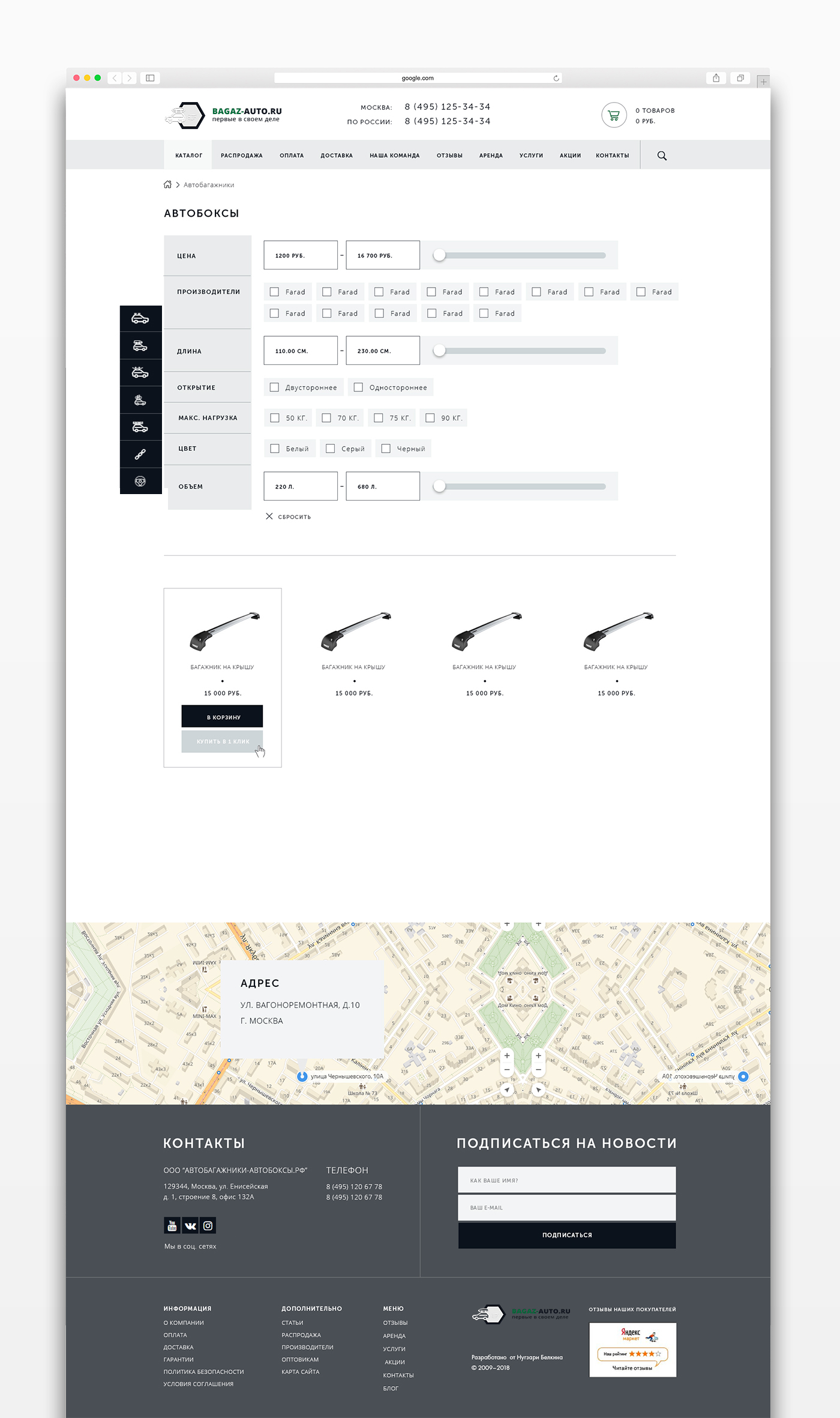Click the BAGAZ-AUTO.RU header logo

223,115
